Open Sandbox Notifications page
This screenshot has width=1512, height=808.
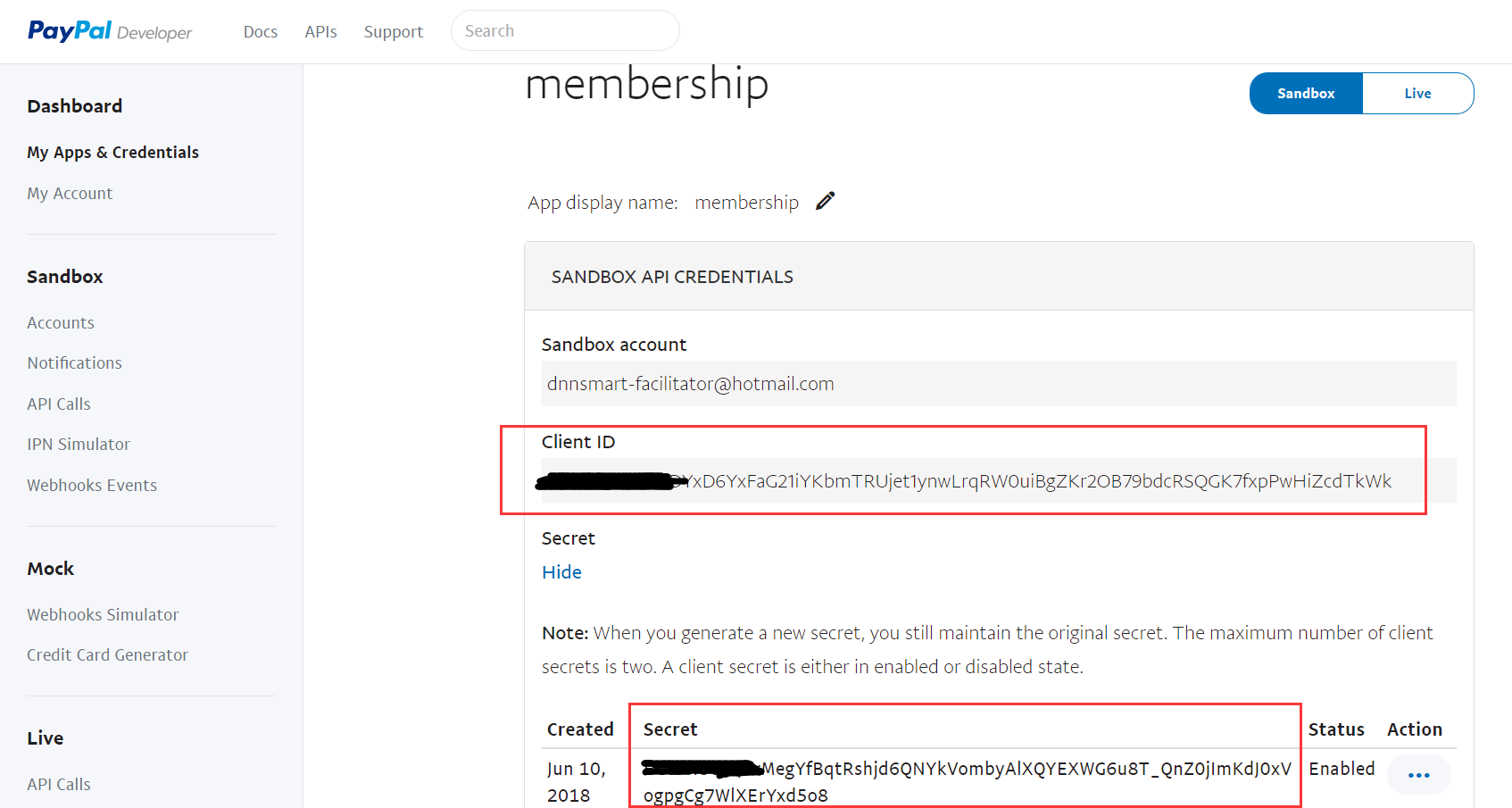(x=74, y=362)
